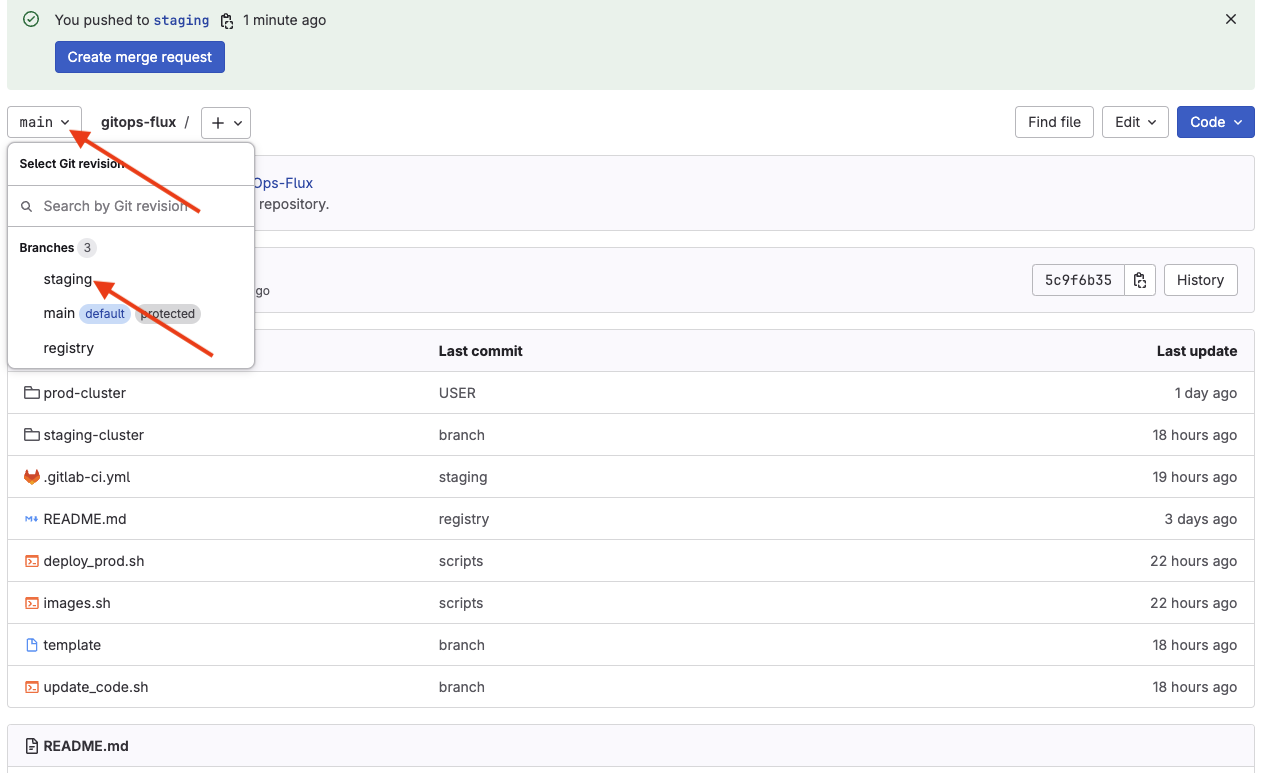
Task: Click the file icon in README.md panel header
Action: [32, 746]
